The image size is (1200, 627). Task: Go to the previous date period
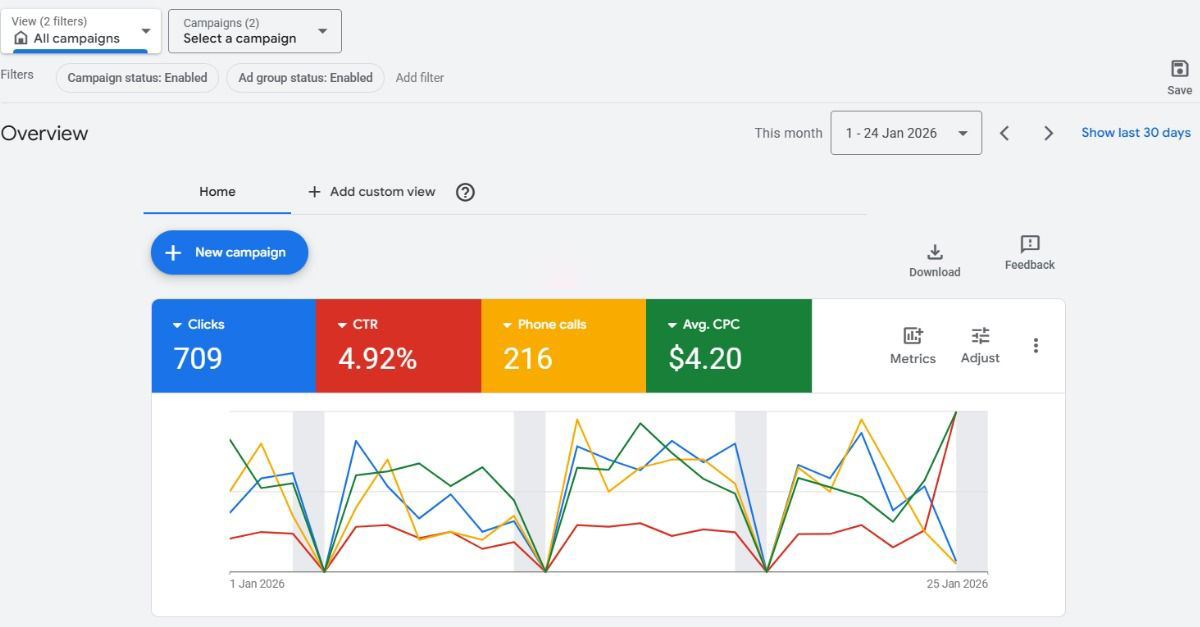click(x=1005, y=133)
